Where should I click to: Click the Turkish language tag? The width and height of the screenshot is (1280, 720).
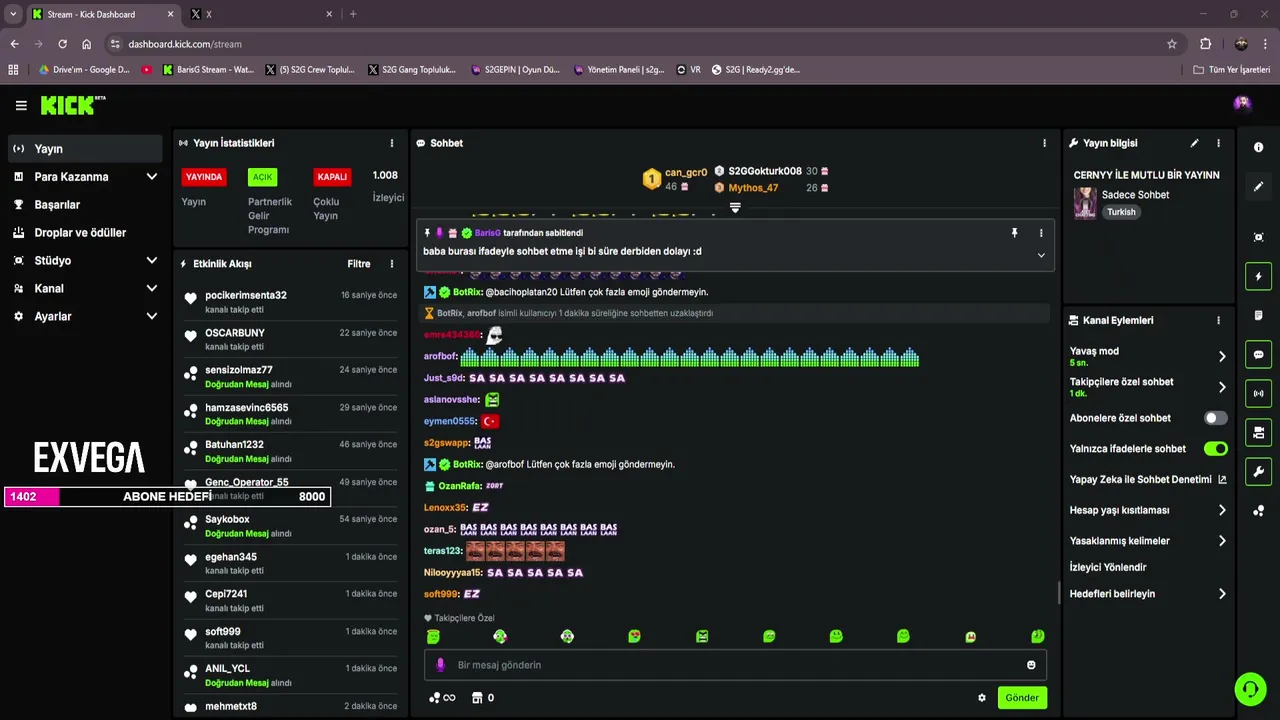point(1121,212)
